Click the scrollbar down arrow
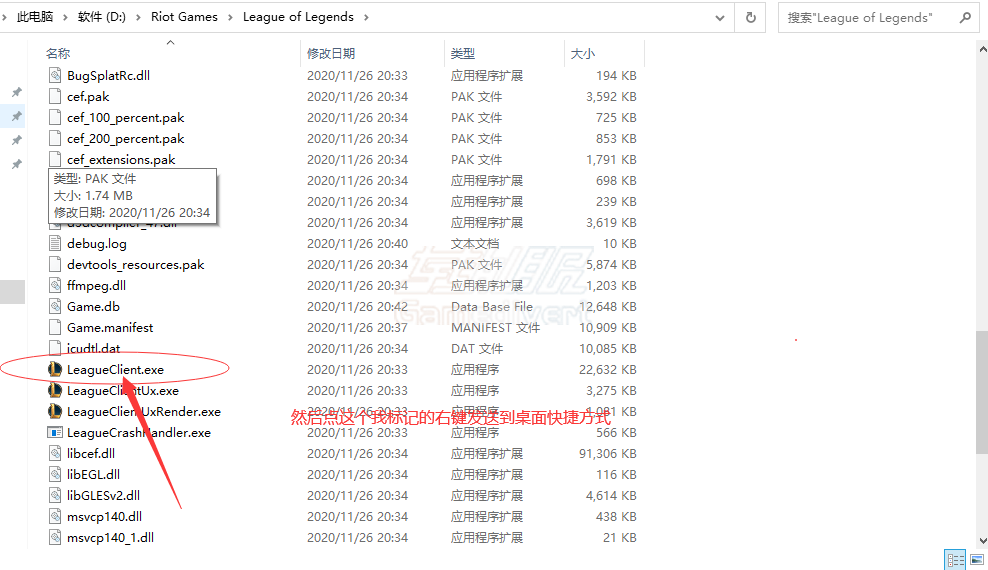 [982, 541]
